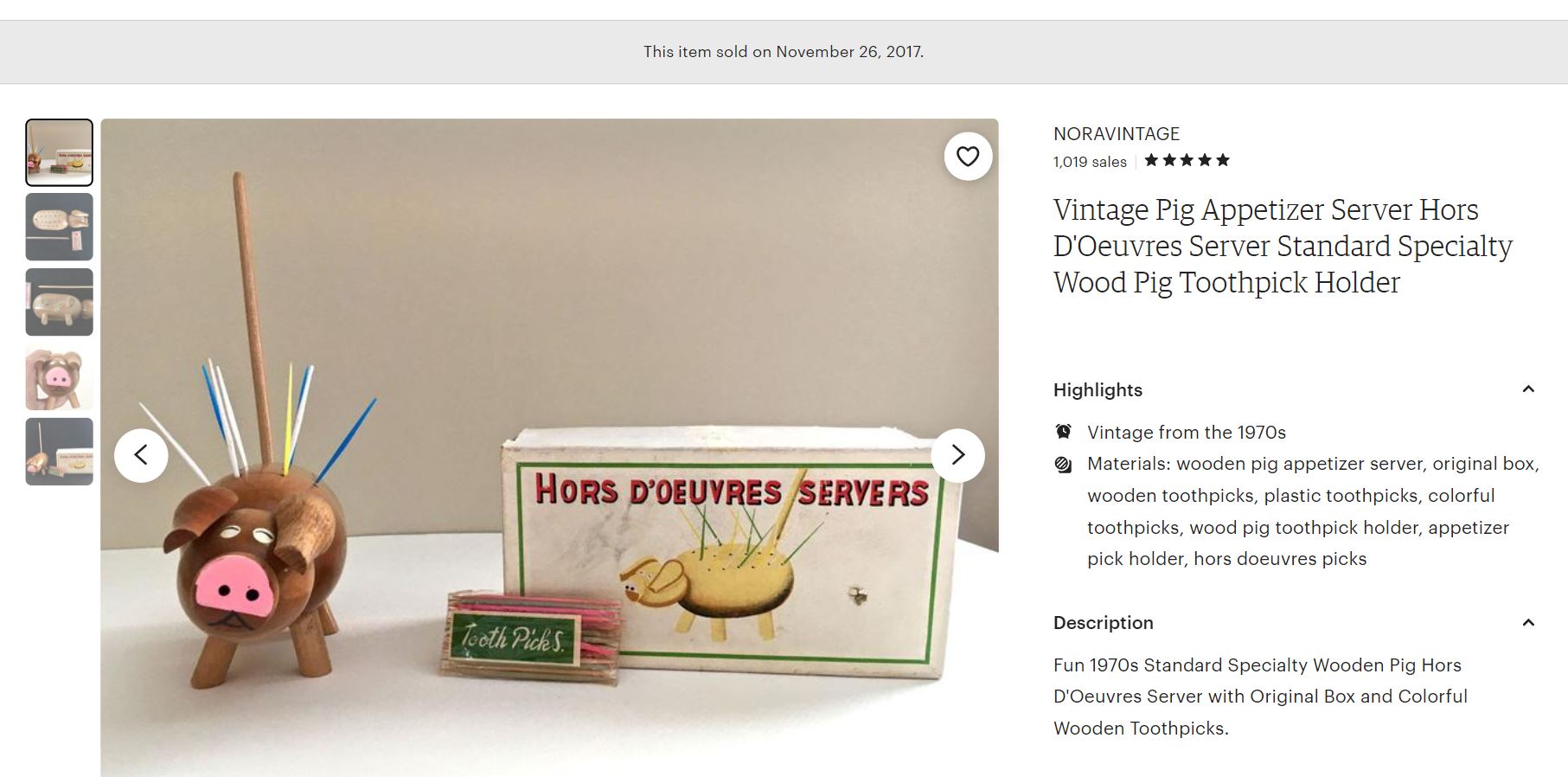The height and width of the screenshot is (777, 1568).
Task: Click the materials icon in Highlights
Action: pos(1064,464)
